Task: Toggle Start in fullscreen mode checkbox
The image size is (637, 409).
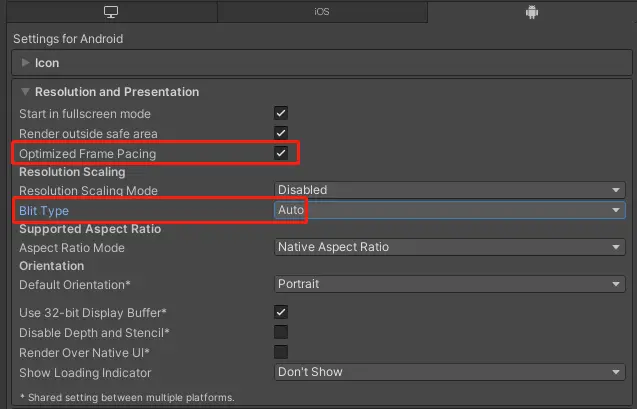Action: click(x=281, y=113)
